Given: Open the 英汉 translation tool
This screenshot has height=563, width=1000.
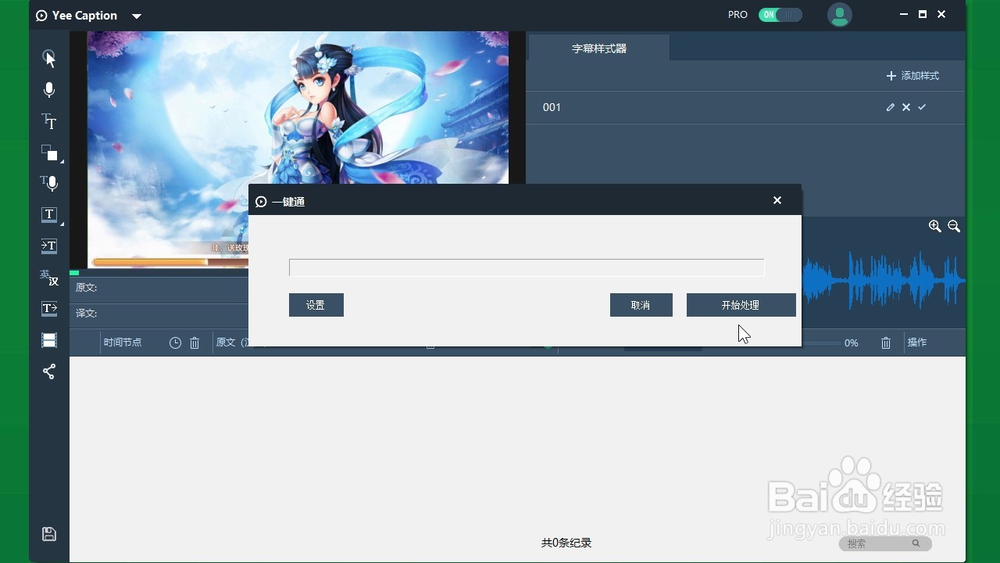Looking at the screenshot, I should tap(49, 277).
